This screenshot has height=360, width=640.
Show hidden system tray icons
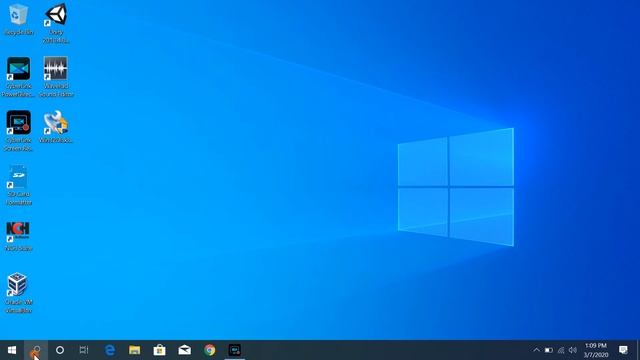(536, 350)
